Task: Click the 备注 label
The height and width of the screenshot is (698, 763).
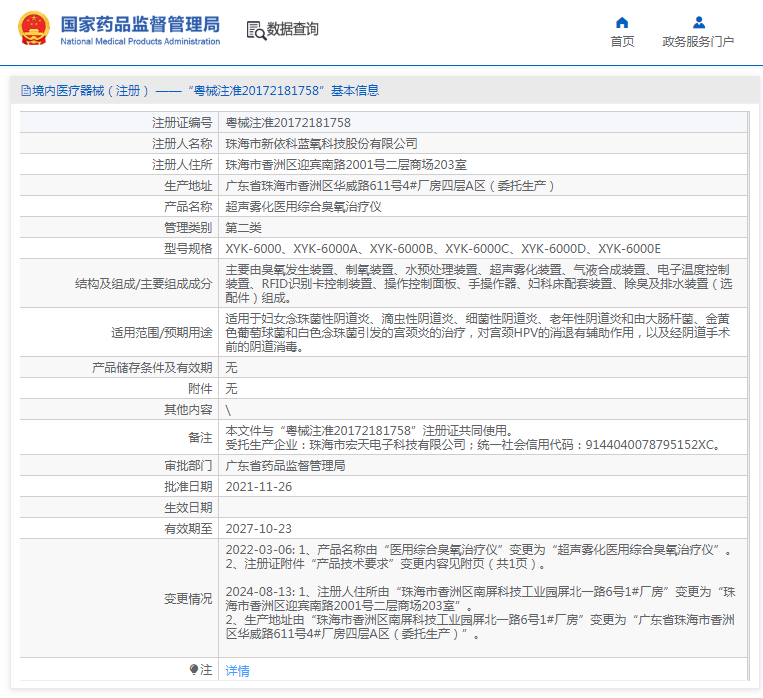Action: click(x=200, y=438)
